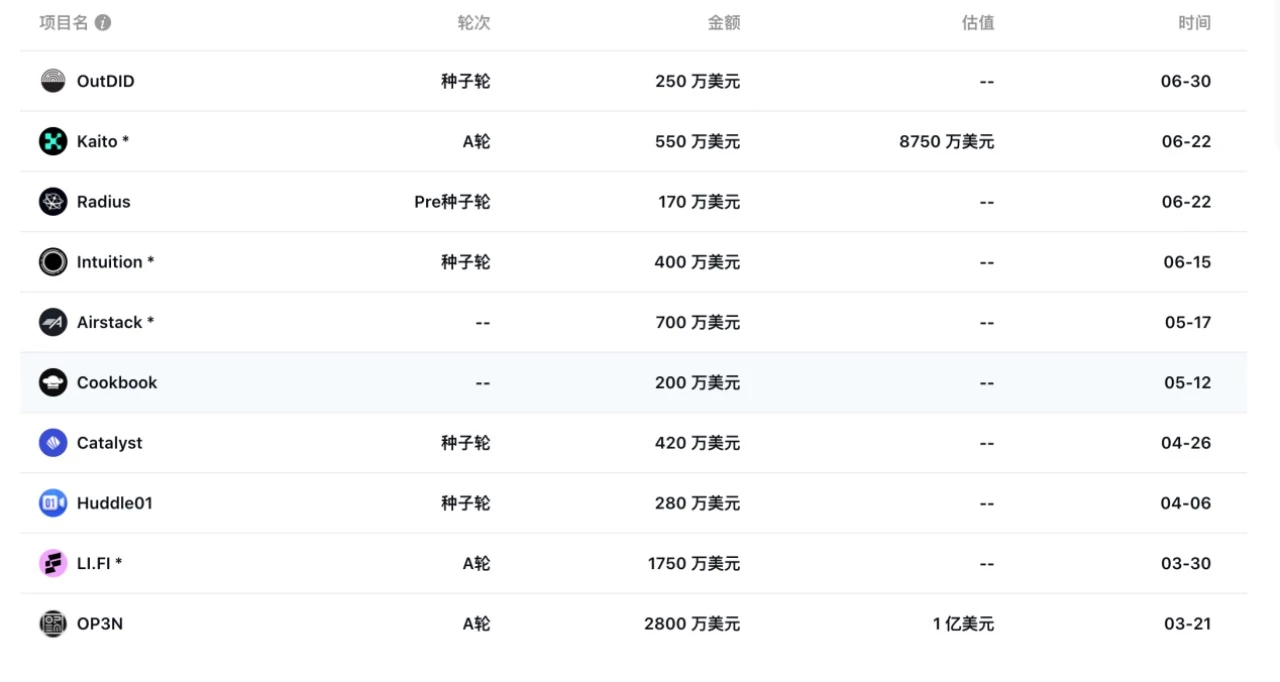
Task: Select the 06-22 date in Radius row
Action: 1186,201
